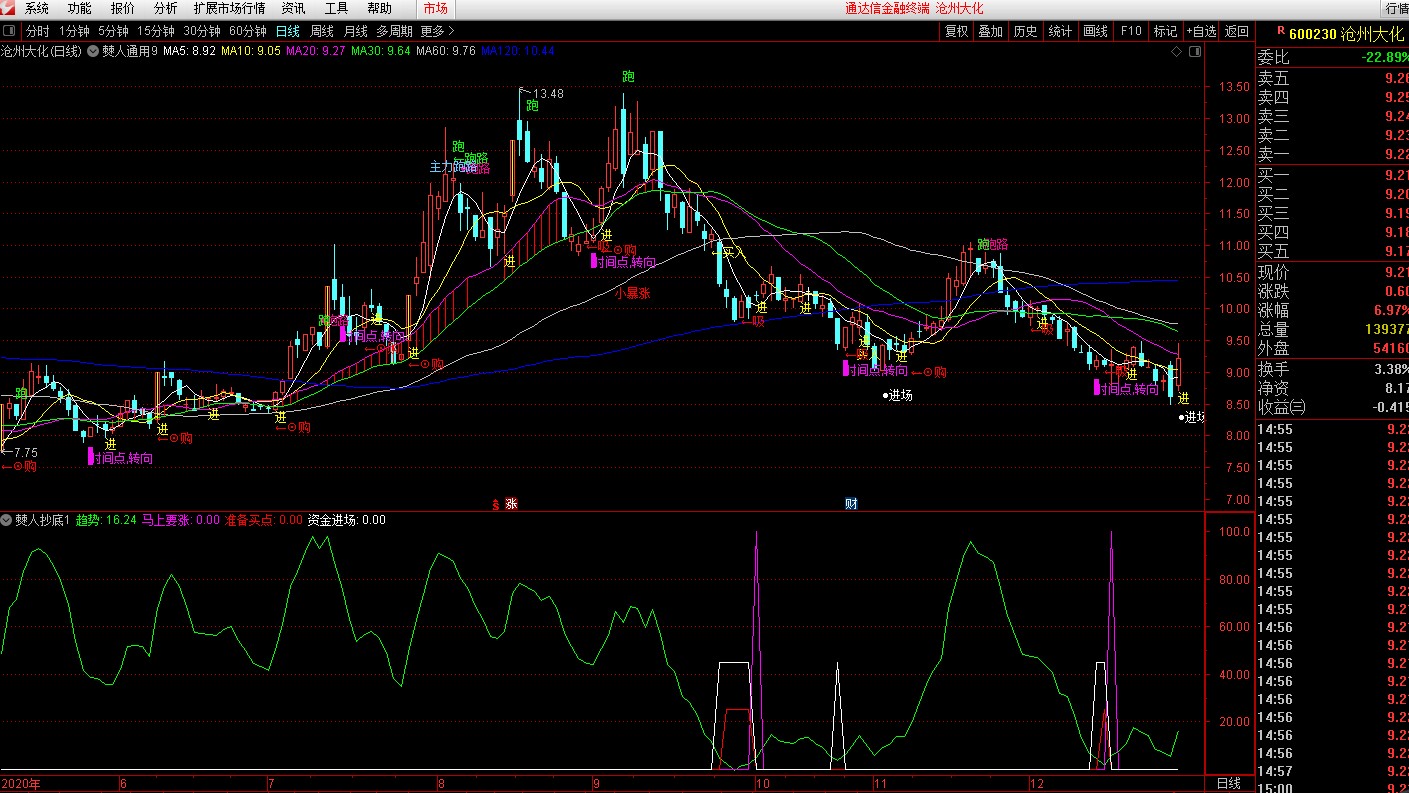The width and height of the screenshot is (1409, 793).
Task: Open the 系统 menu
Action: 36,8
